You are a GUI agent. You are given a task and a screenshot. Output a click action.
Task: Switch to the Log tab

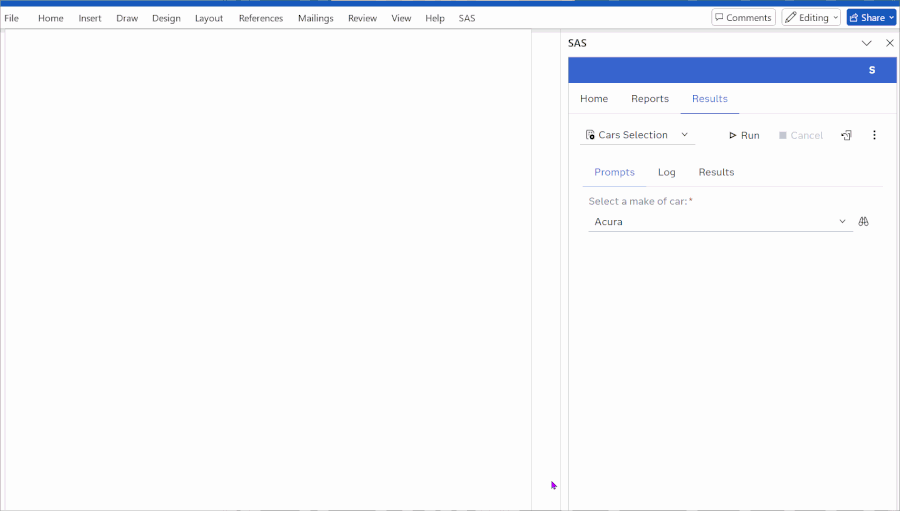(666, 172)
